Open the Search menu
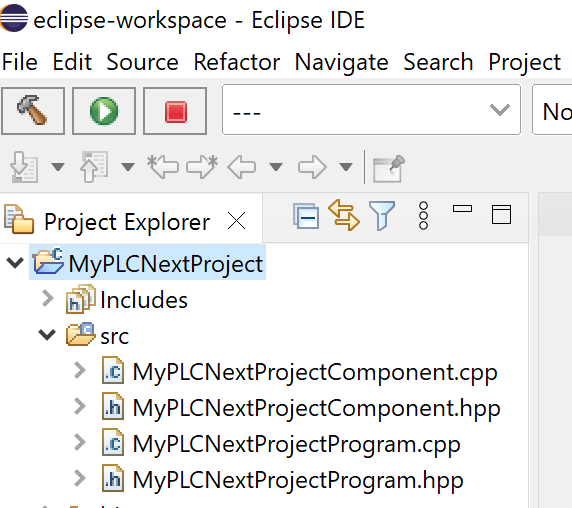572x508 pixels. click(438, 62)
